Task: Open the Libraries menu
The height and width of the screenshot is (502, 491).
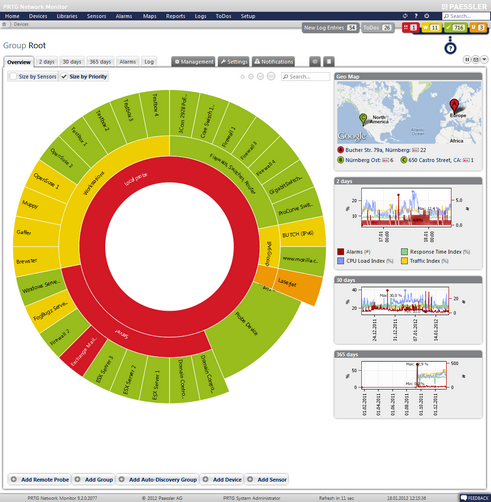Action: (x=67, y=16)
